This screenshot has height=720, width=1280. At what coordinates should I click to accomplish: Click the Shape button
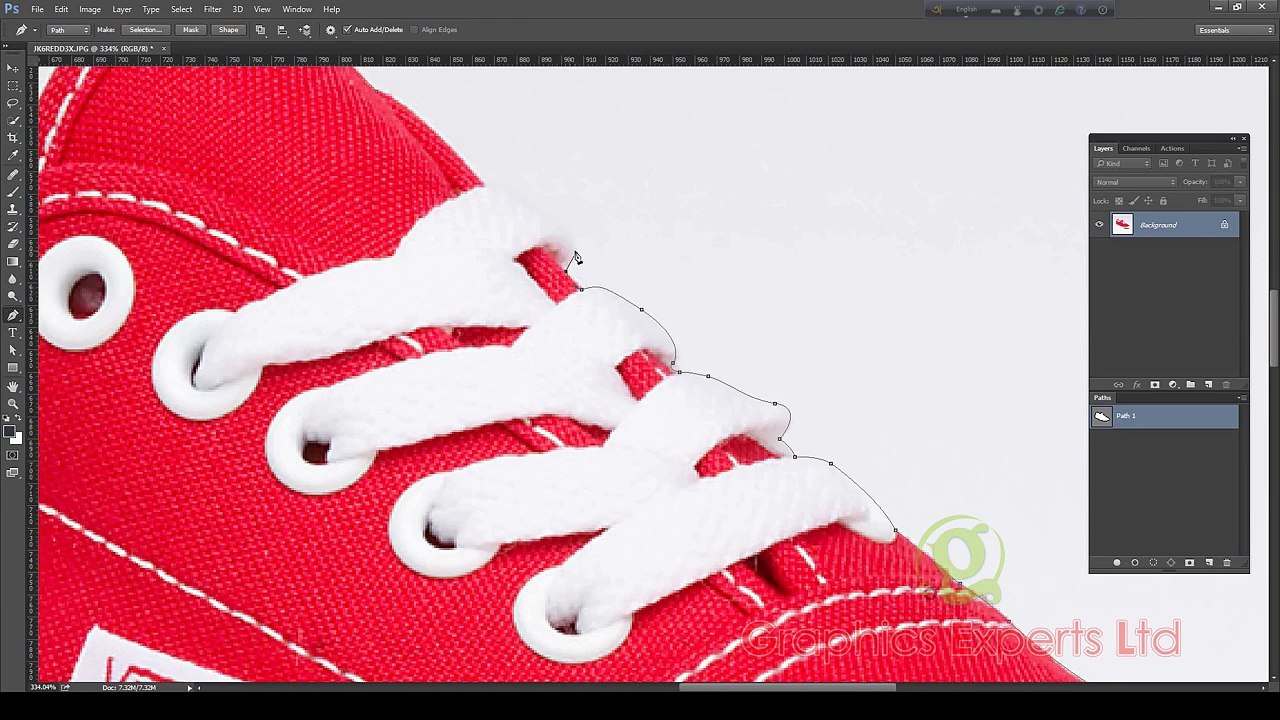[x=228, y=30]
